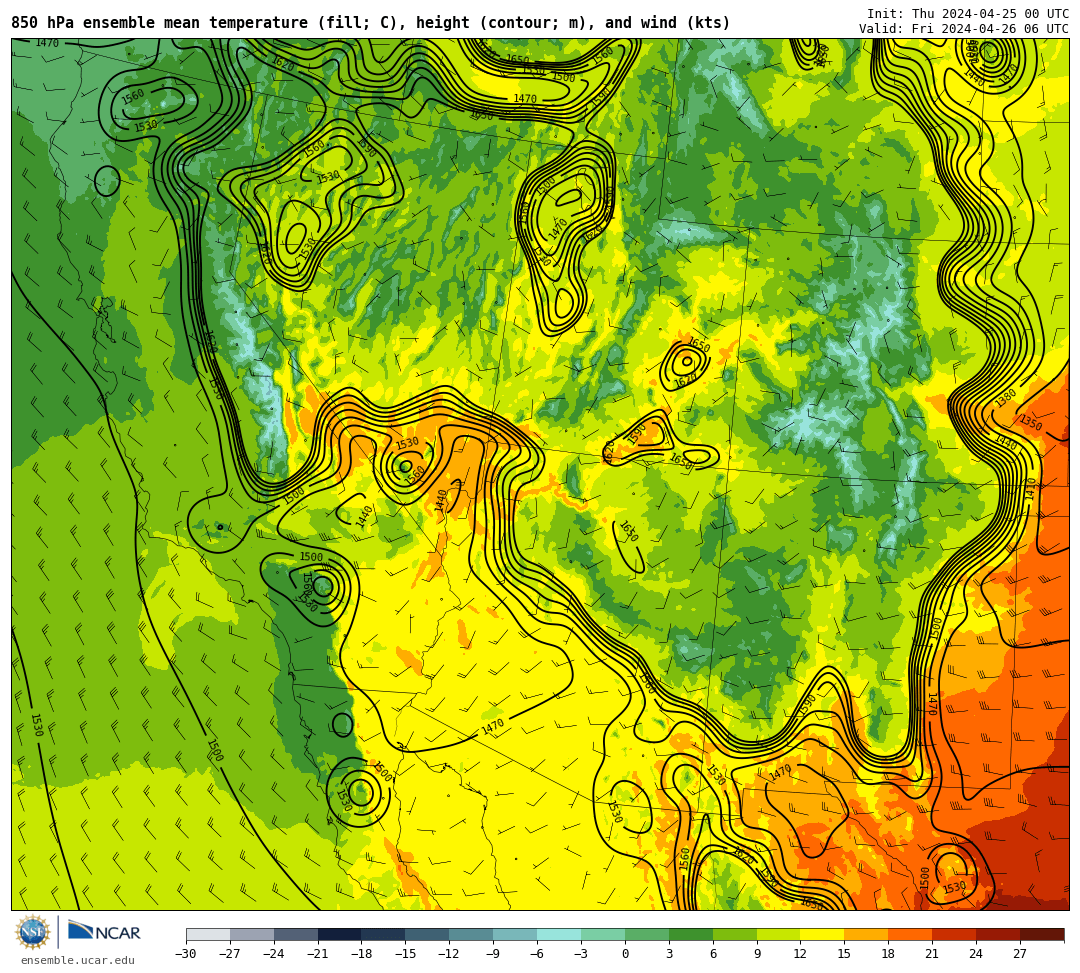The height and width of the screenshot is (973, 1080).
Task: Pick the teal -12 to -9 colorbar swatch
Action: [x=471, y=934]
